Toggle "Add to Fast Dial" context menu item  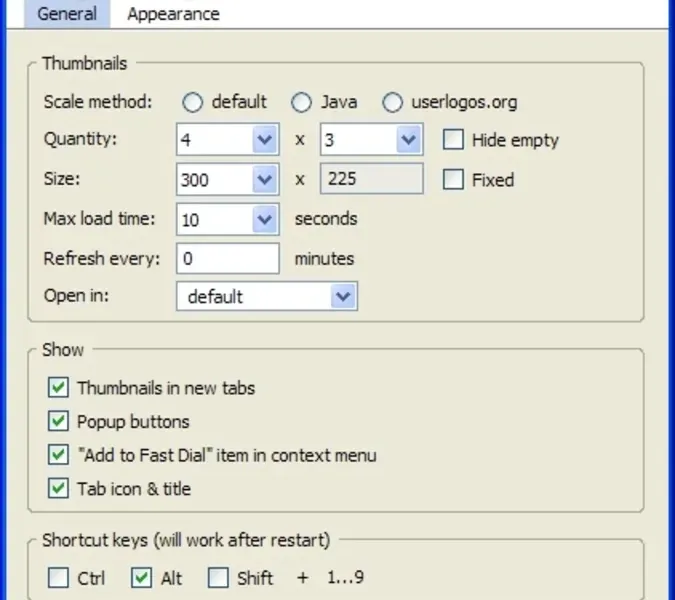coord(59,455)
